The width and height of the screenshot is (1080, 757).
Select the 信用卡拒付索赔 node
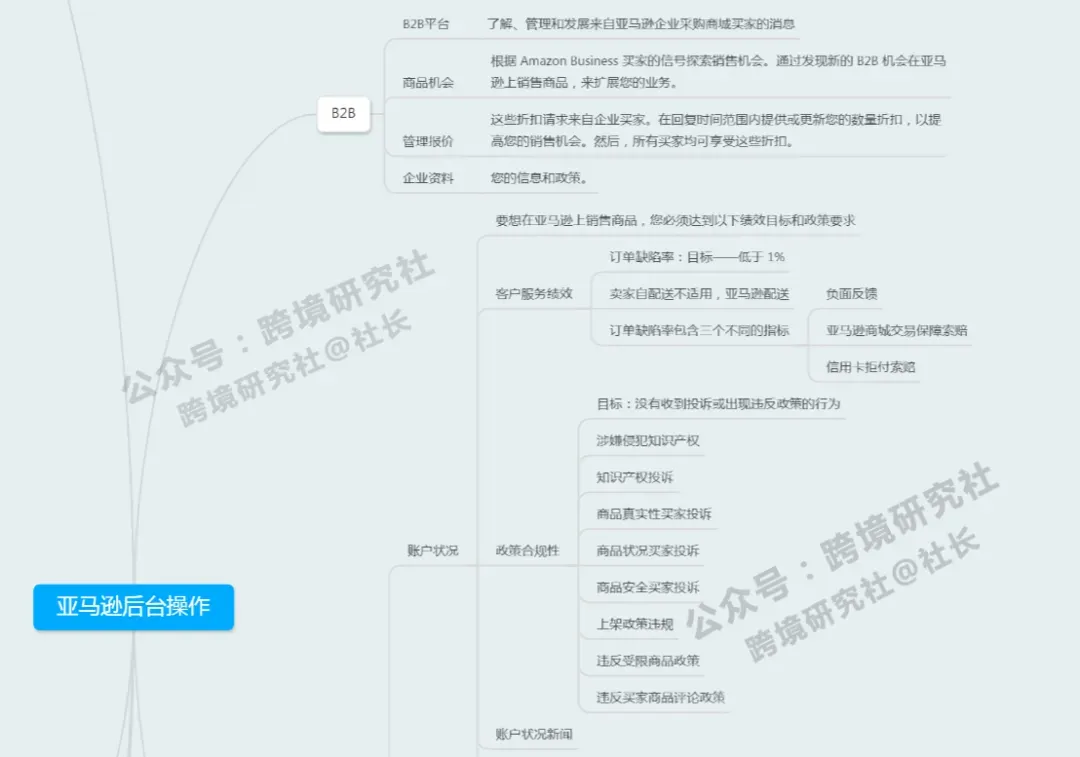[x=870, y=367]
